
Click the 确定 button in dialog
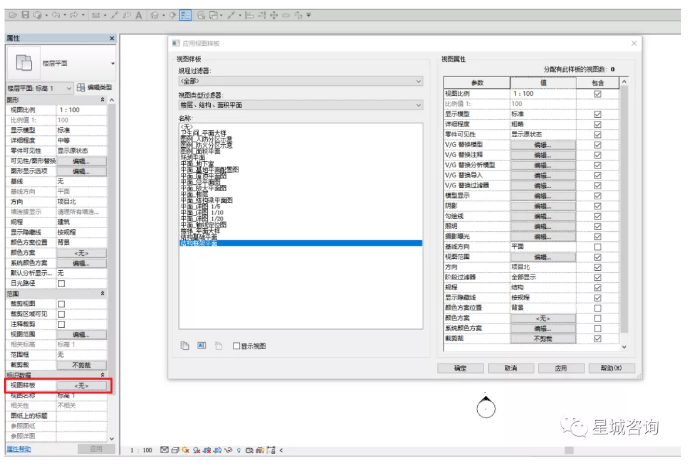point(461,368)
